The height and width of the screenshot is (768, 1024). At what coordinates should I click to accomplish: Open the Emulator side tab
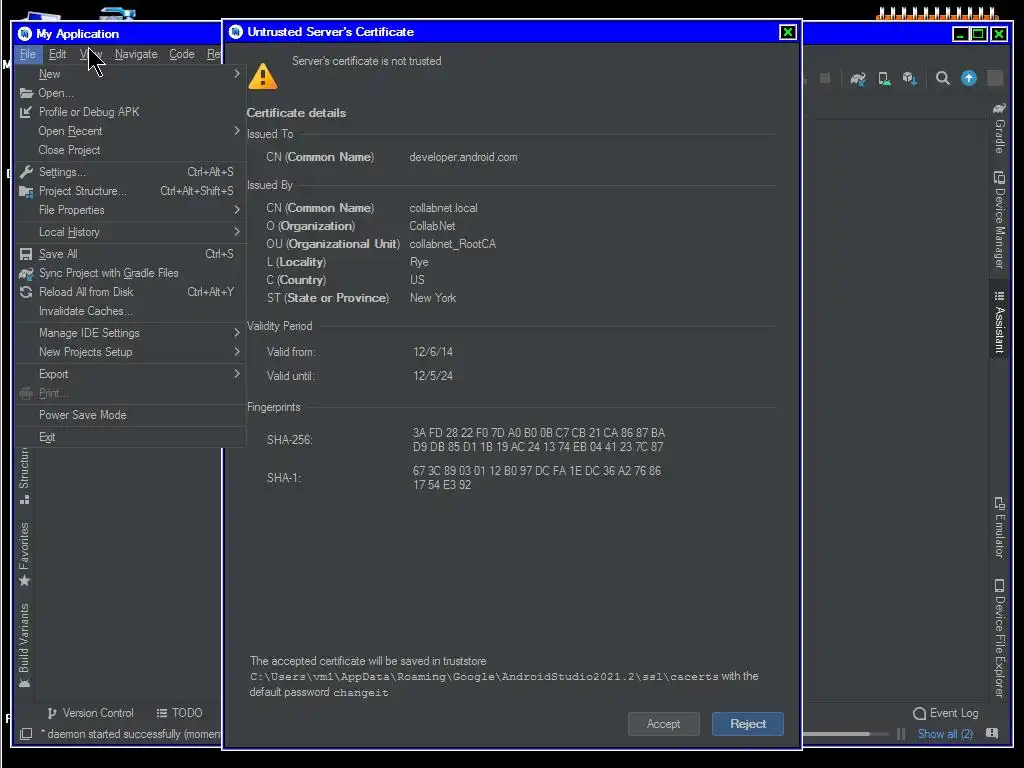pyautogui.click(x=999, y=528)
